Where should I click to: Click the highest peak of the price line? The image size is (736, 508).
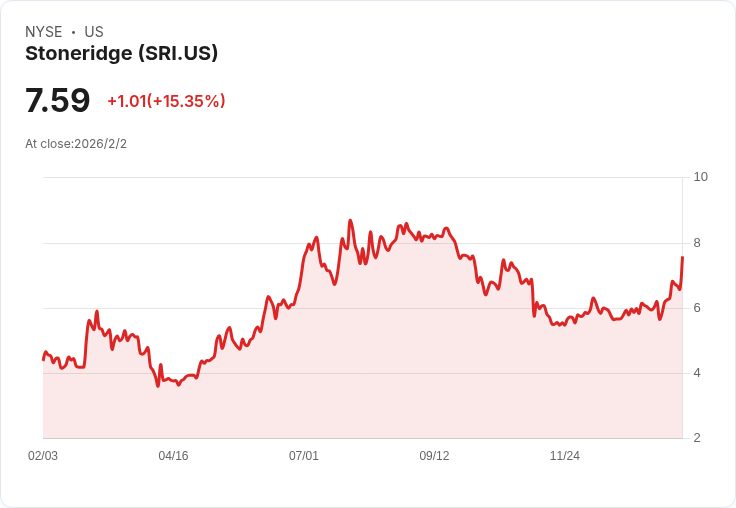[350, 221]
